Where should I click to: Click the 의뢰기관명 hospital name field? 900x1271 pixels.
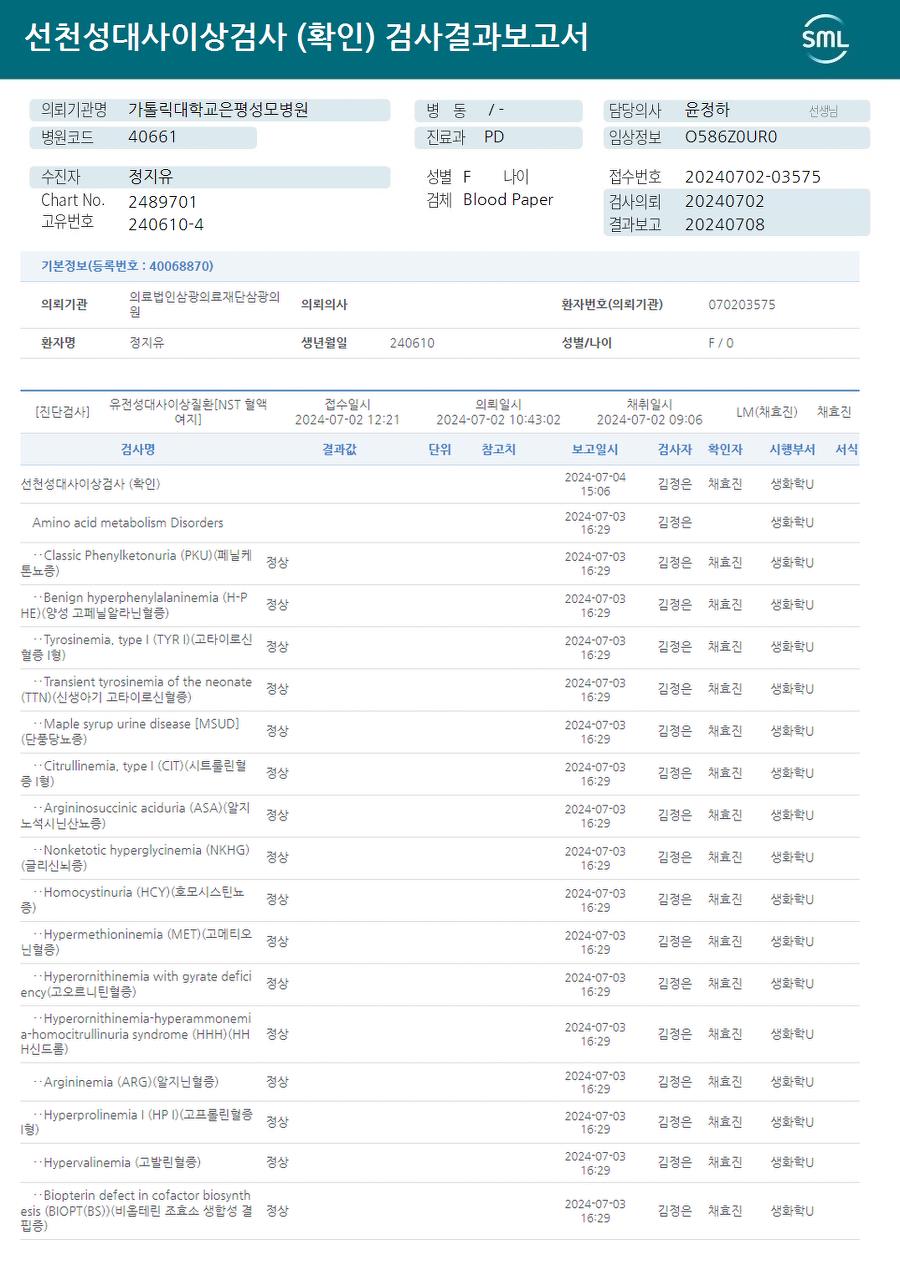pos(210,110)
